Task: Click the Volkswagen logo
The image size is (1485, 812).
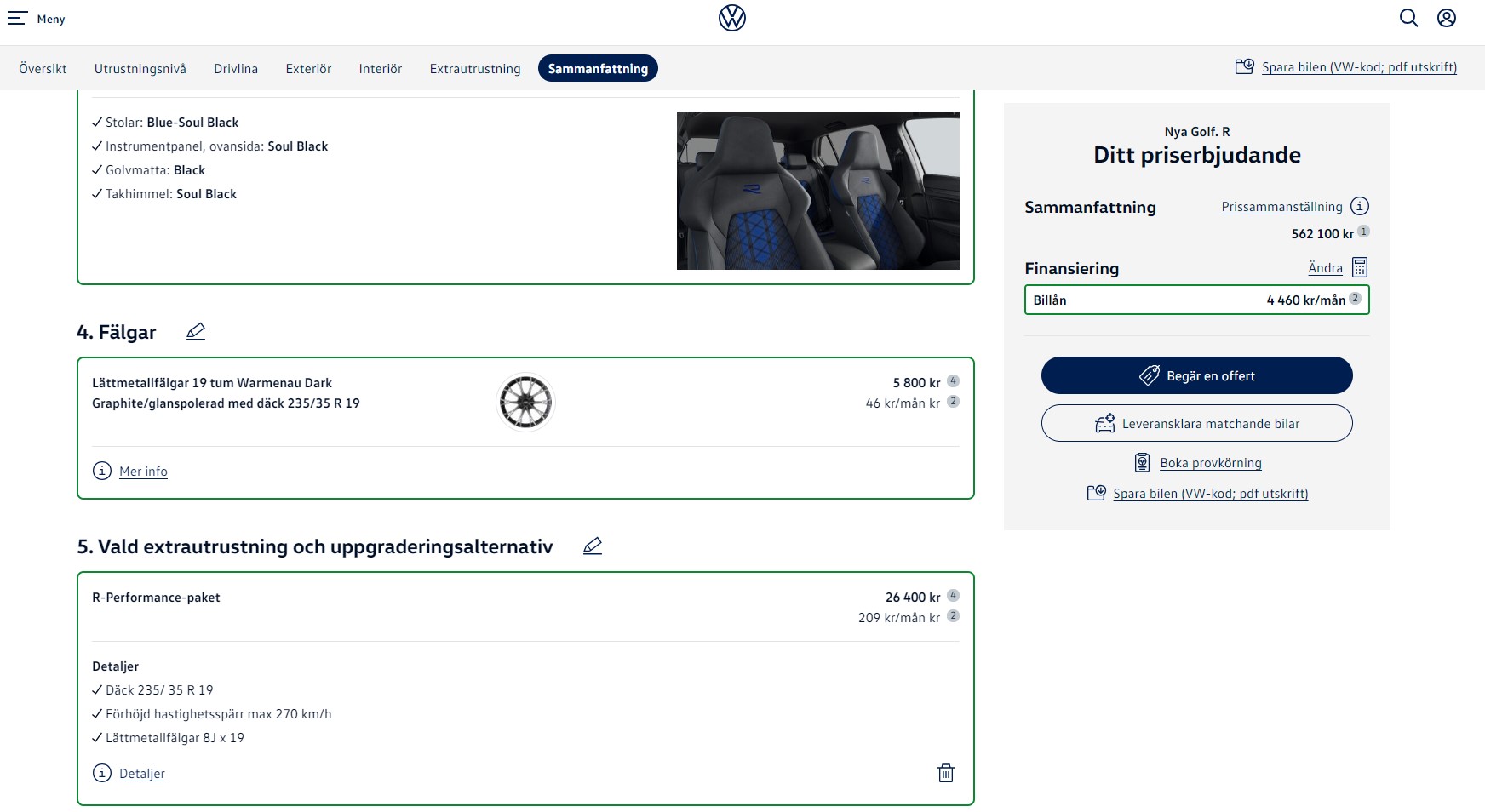Action: click(732, 18)
